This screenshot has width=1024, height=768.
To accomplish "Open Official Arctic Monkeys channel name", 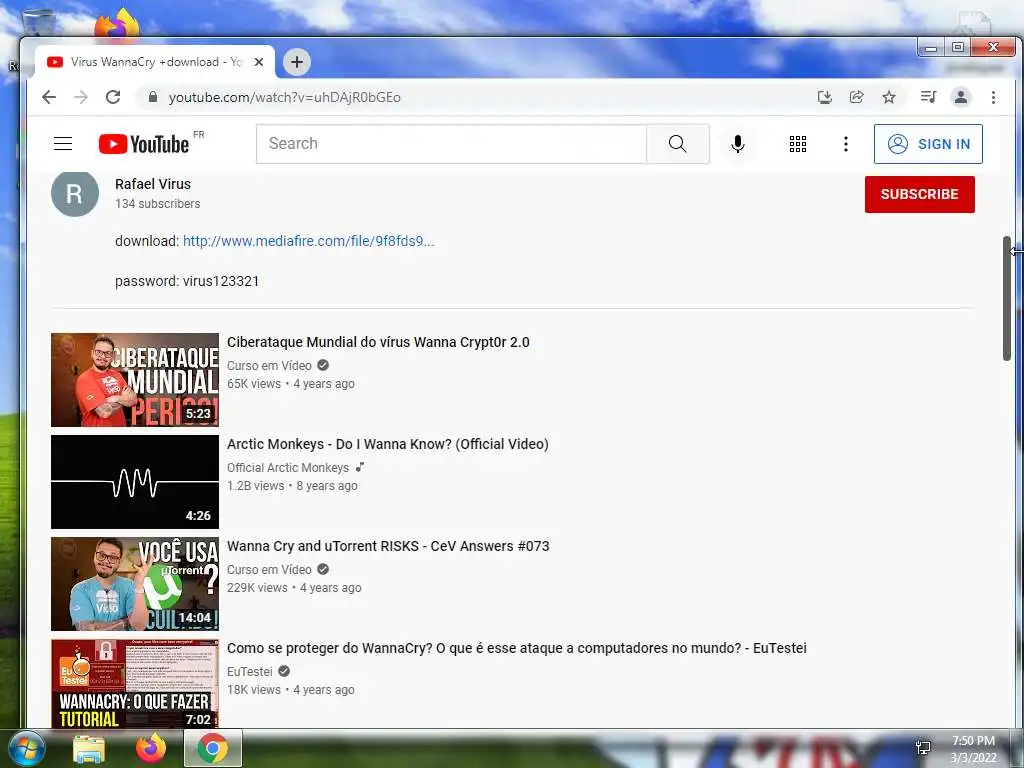I will click(x=288, y=468).
